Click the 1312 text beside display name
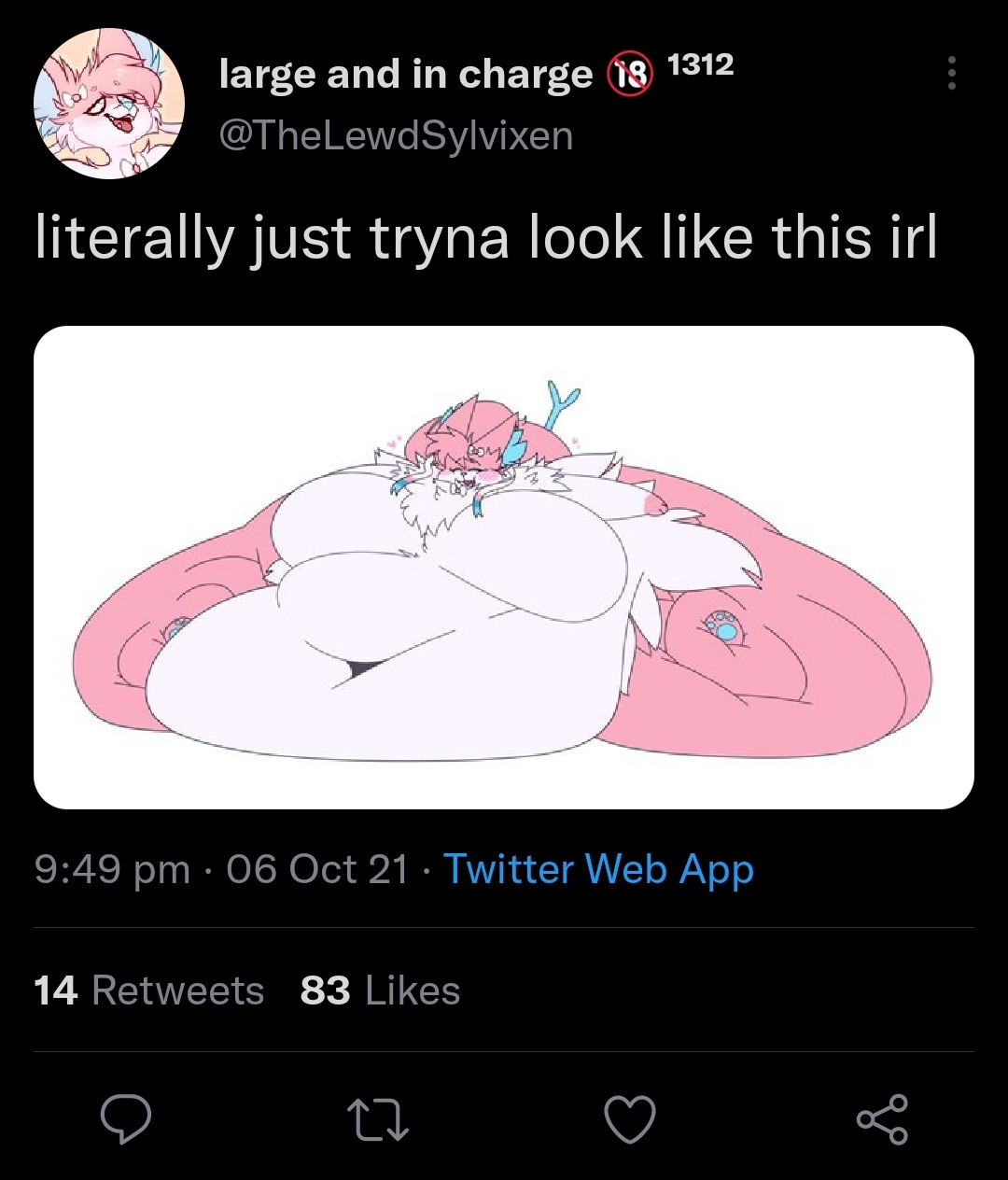Viewport: 1008px width, 1180px height. pos(701,64)
